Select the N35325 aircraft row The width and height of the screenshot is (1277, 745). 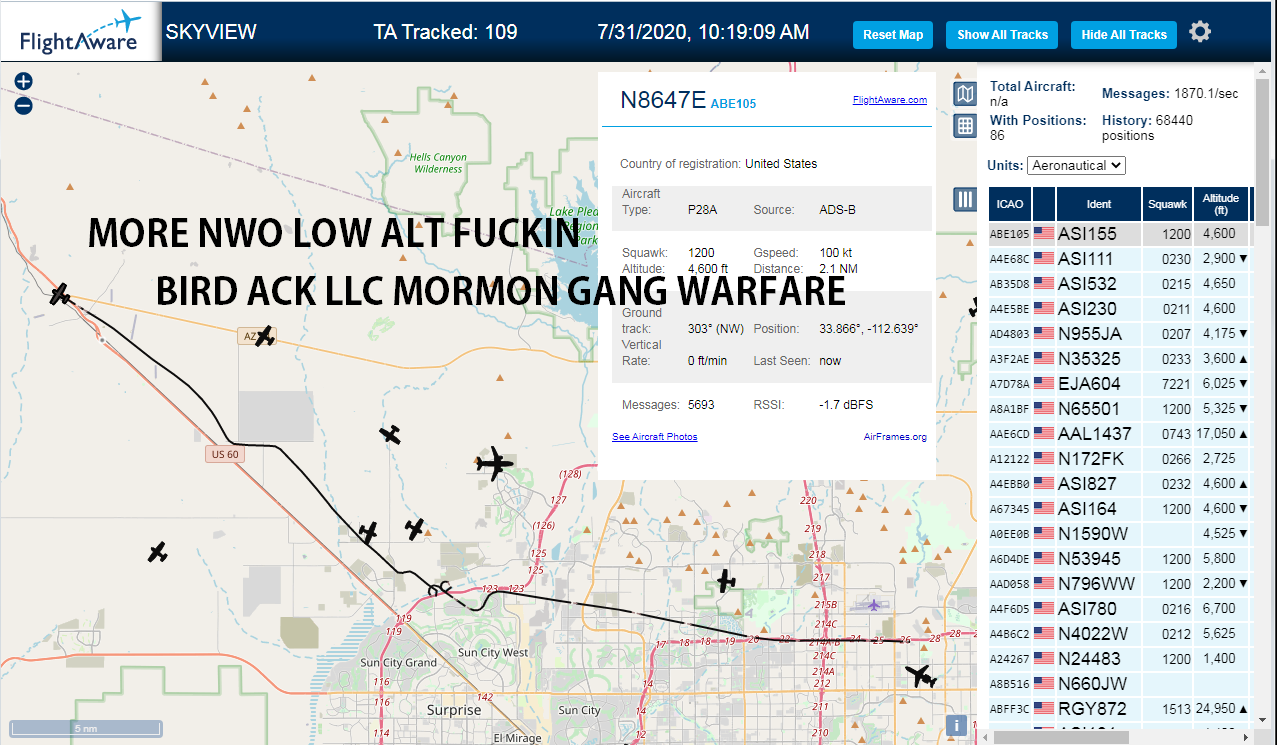(1119, 359)
